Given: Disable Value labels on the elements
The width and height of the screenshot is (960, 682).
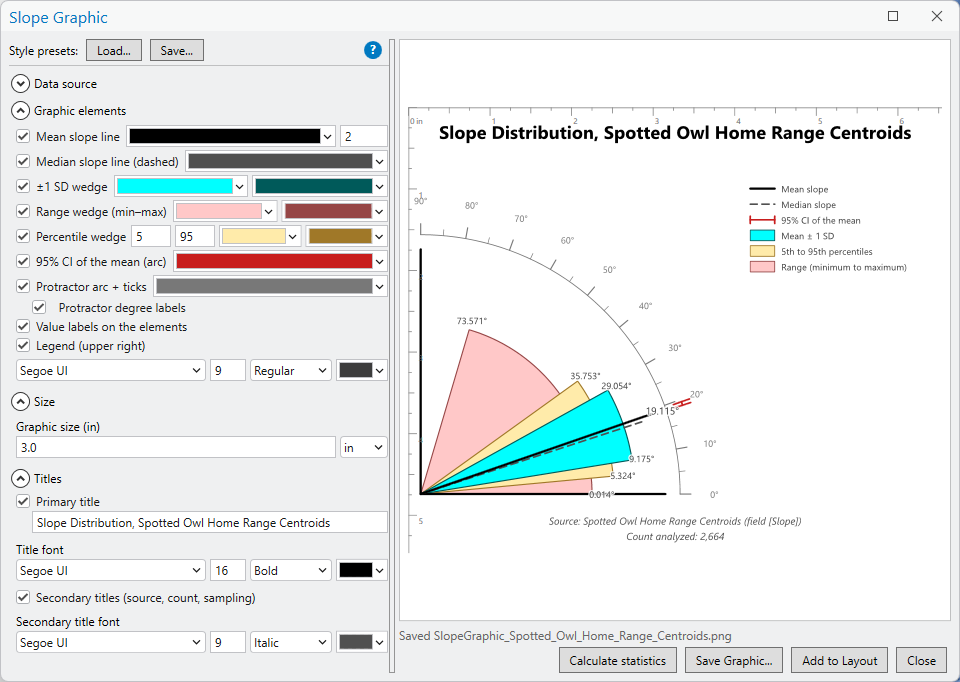Looking at the screenshot, I should 23,326.
